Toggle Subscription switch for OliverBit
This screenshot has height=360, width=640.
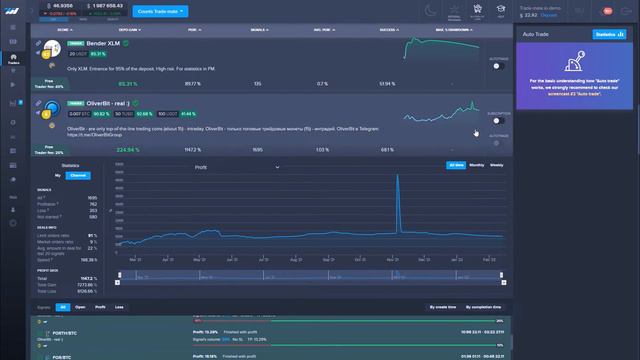[498, 121]
